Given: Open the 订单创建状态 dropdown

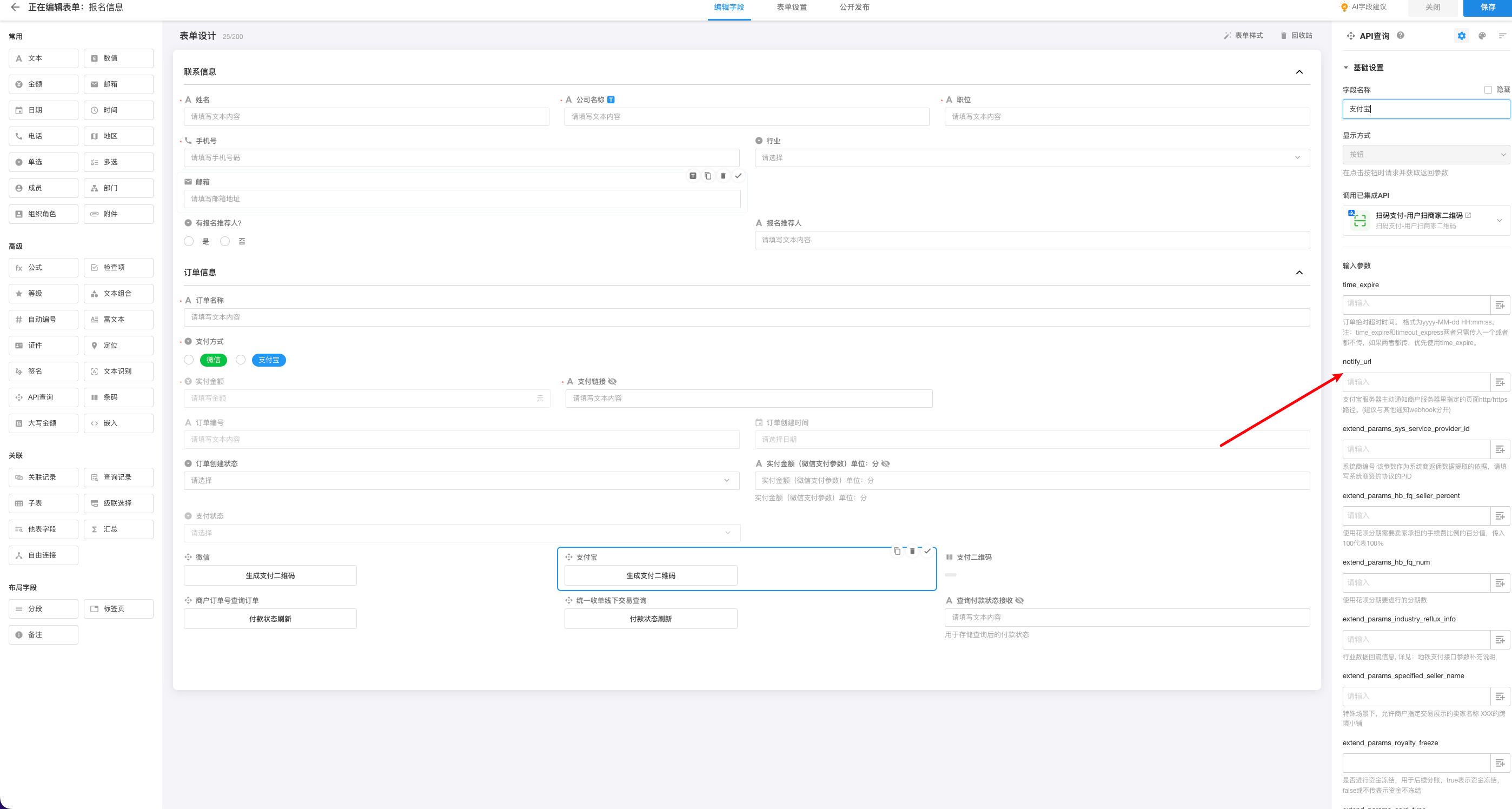Looking at the screenshot, I should (x=461, y=480).
